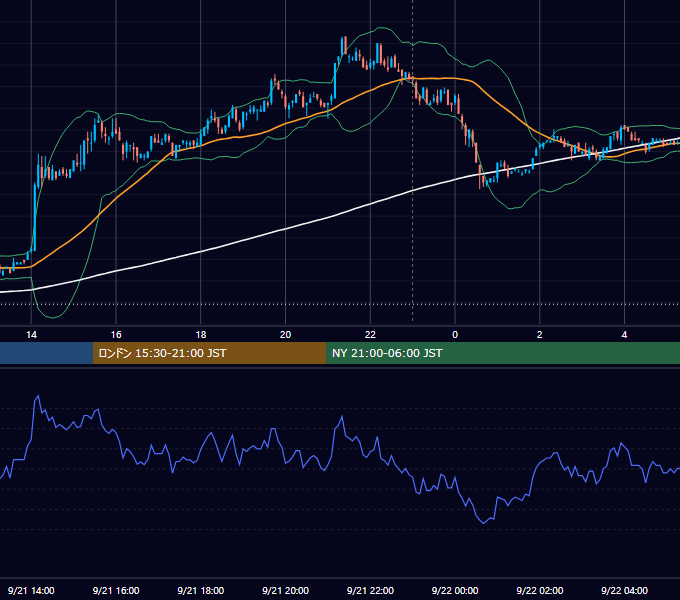
Task: Click the 9/22 02:00 time label
Action: point(540,590)
